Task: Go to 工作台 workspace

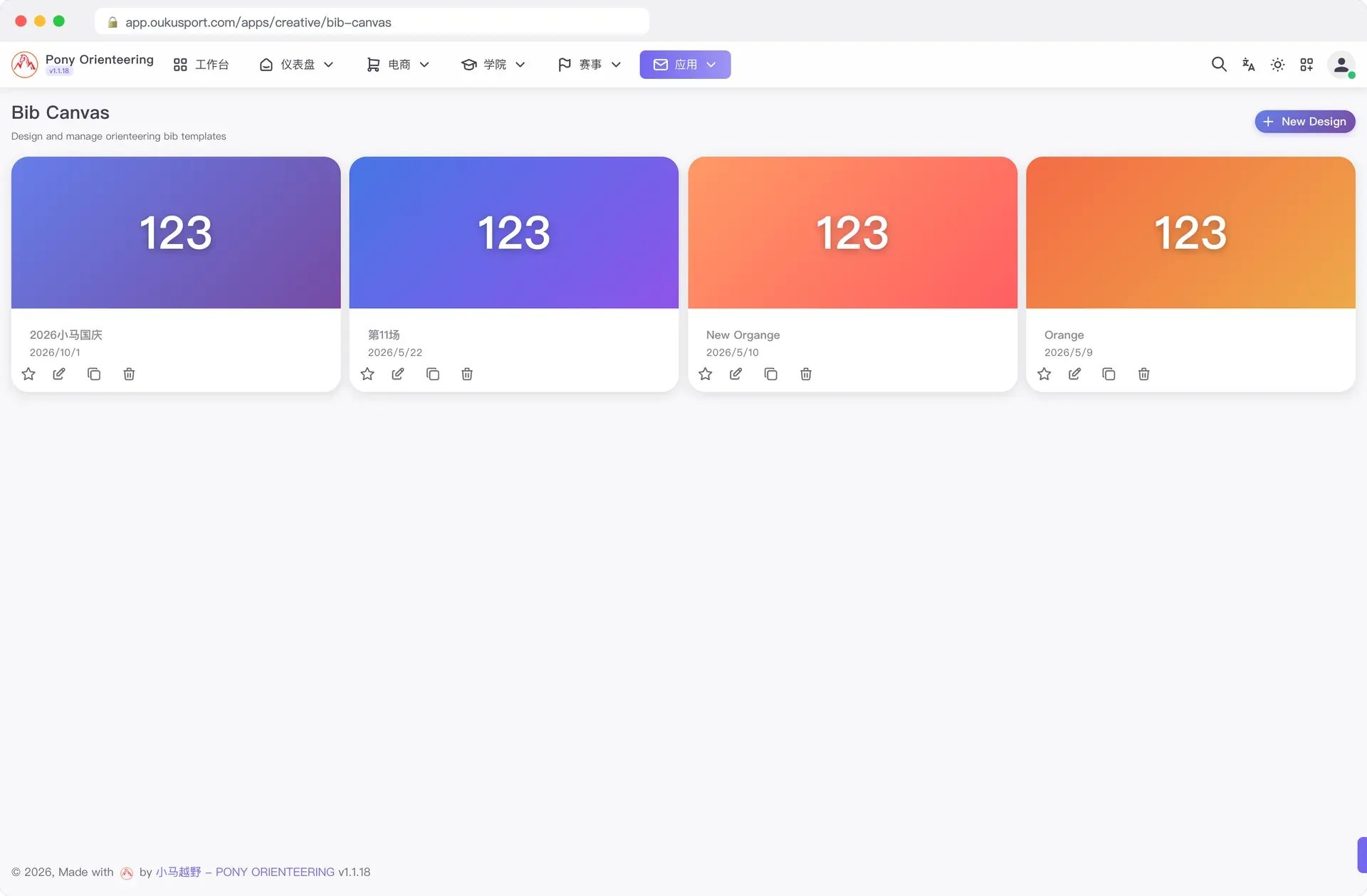Action: click(x=201, y=64)
